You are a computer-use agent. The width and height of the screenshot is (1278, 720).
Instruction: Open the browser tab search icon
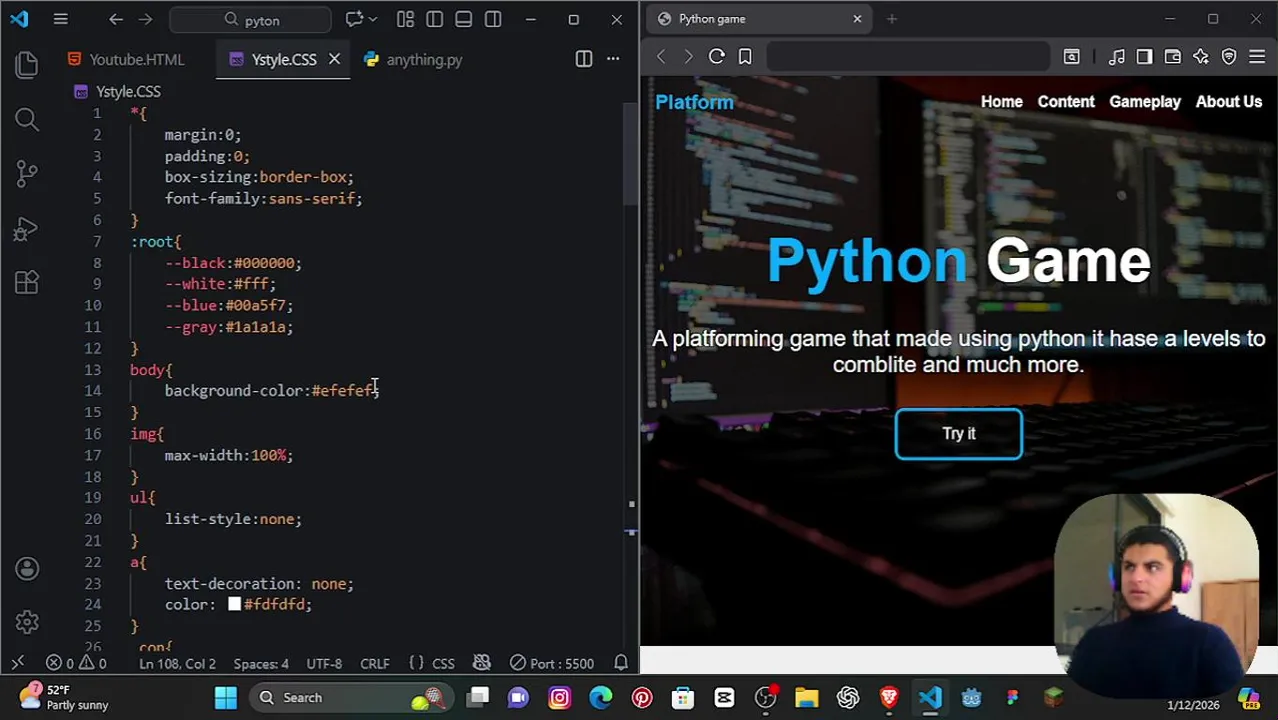click(1071, 57)
